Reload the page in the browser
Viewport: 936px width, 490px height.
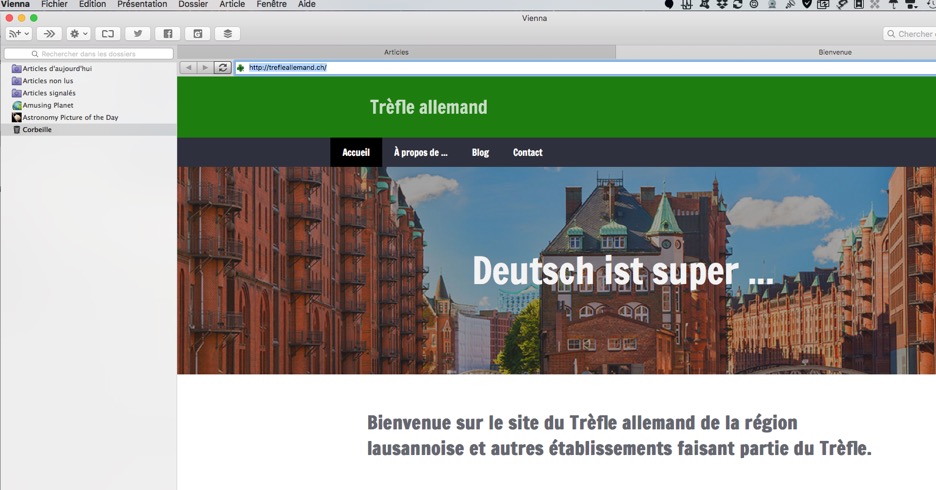tap(222, 68)
